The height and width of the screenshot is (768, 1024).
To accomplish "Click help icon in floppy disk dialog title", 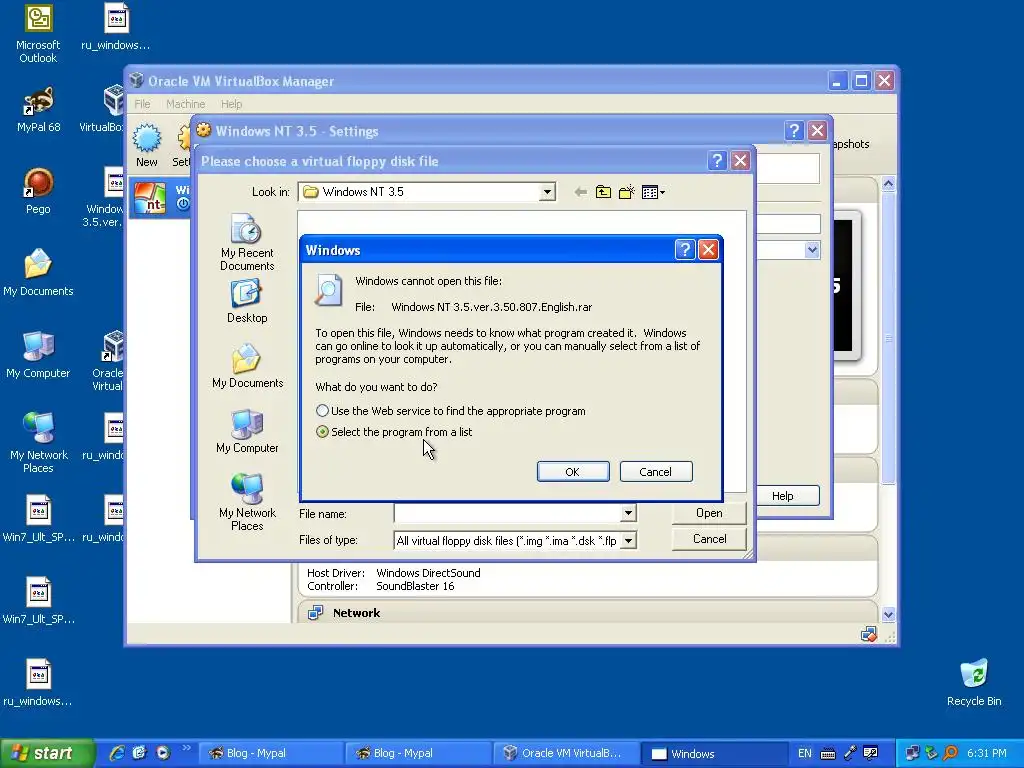I will 716,161.
